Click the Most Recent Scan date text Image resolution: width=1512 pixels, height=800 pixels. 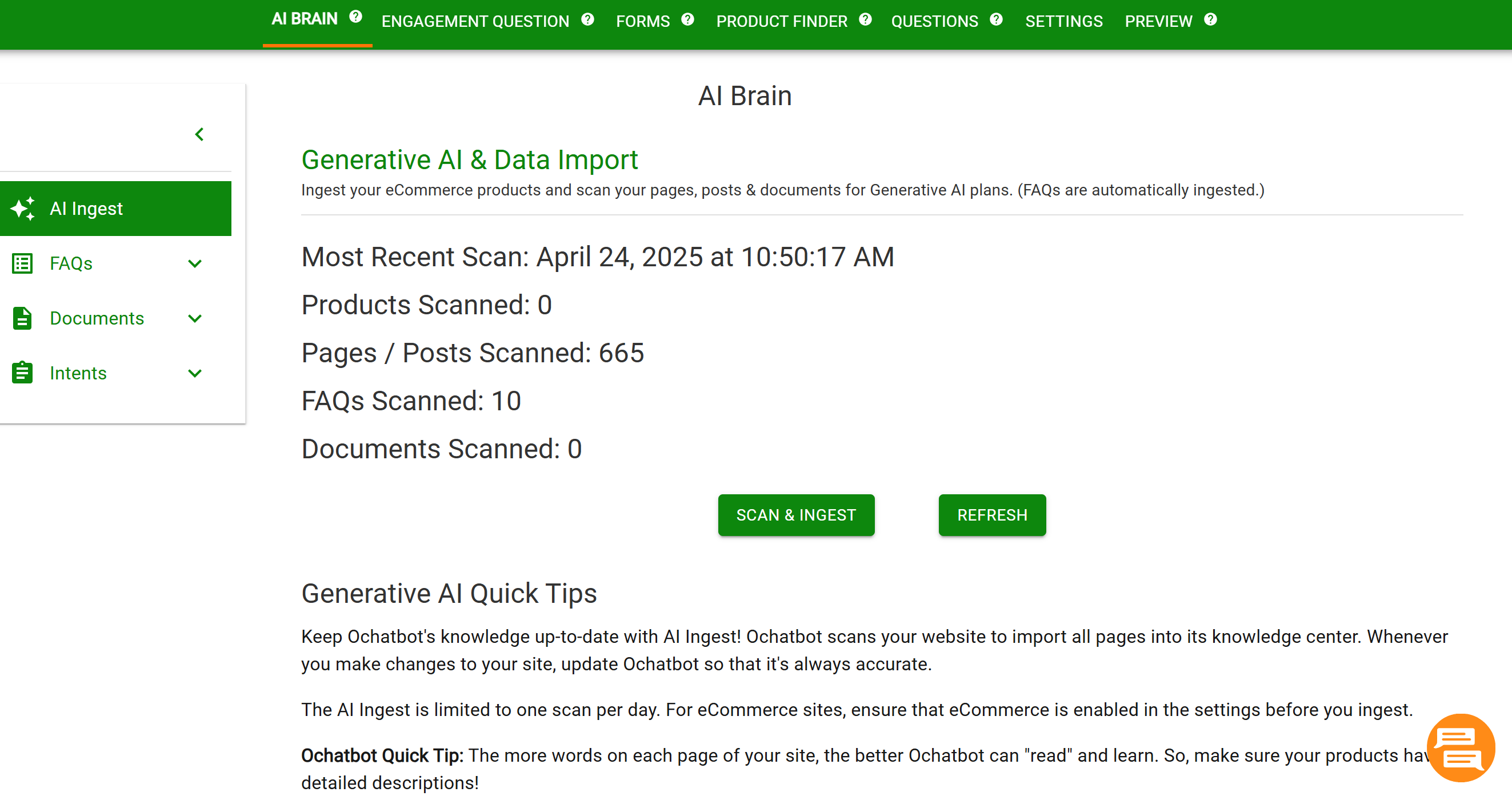[x=598, y=257]
